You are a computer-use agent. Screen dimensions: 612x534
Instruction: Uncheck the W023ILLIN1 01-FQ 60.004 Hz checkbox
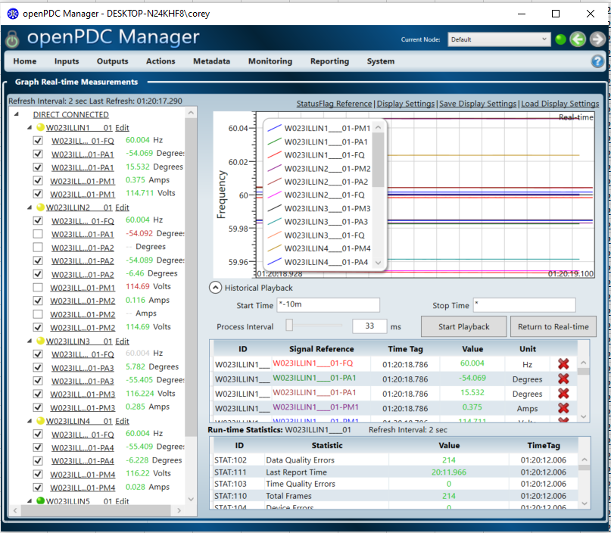click(38, 141)
